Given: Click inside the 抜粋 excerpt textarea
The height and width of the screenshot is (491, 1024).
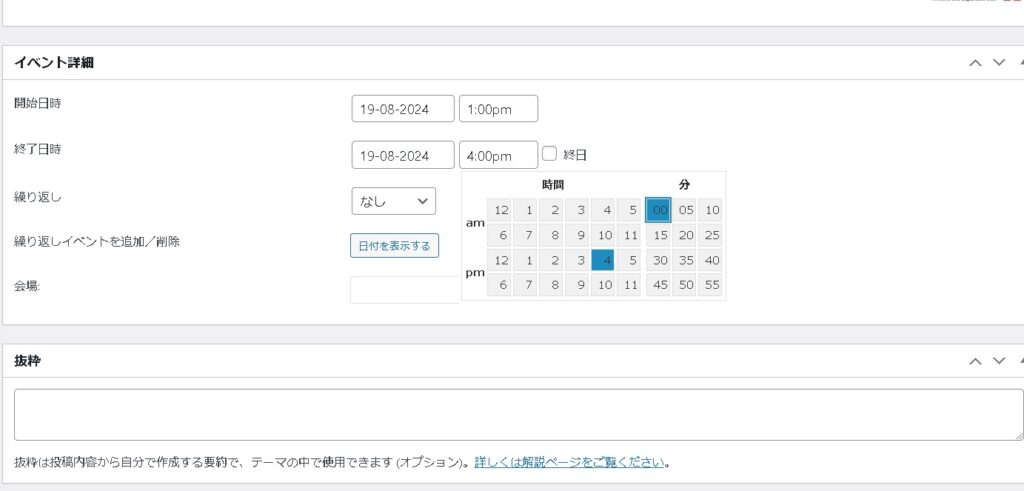Looking at the screenshot, I should coord(518,414).
